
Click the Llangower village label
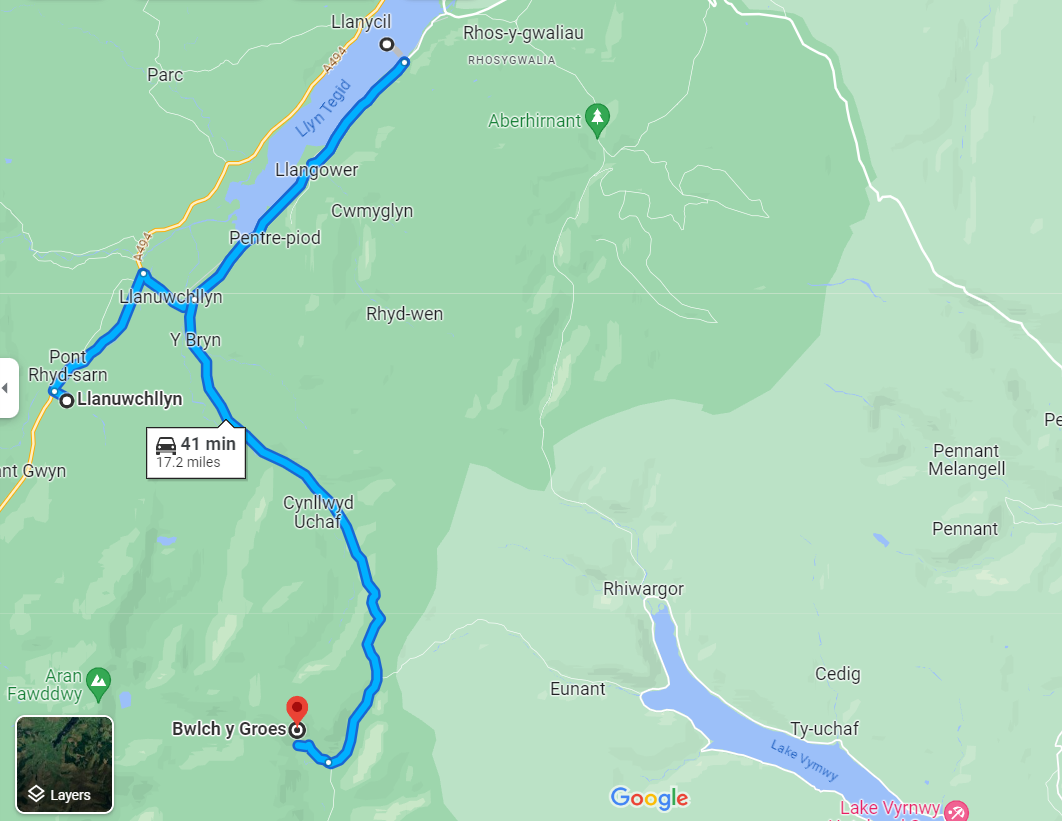pos(316,170)
